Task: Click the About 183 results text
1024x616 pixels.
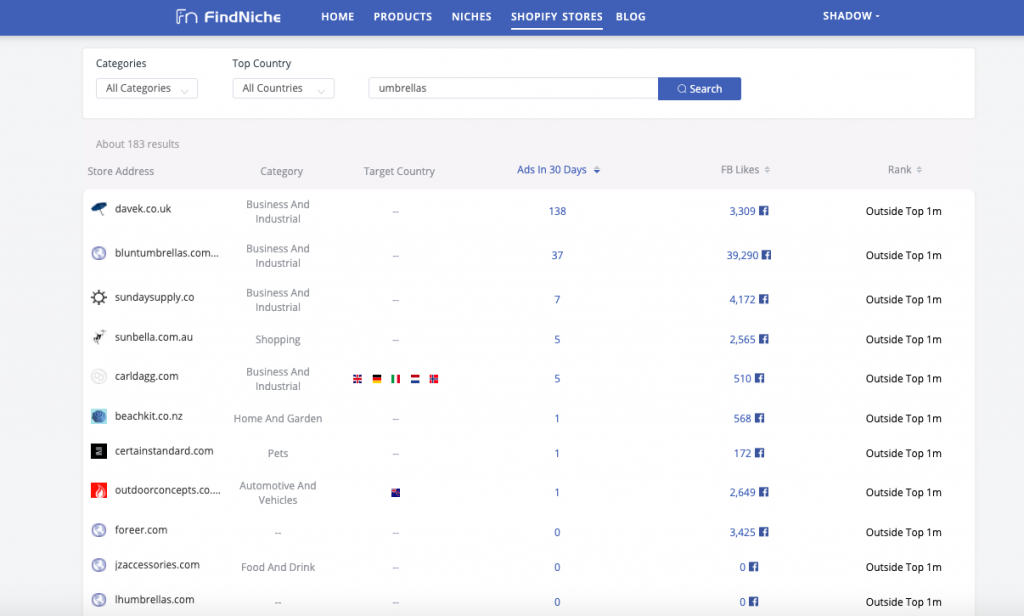Action: (x=137, y=144)
